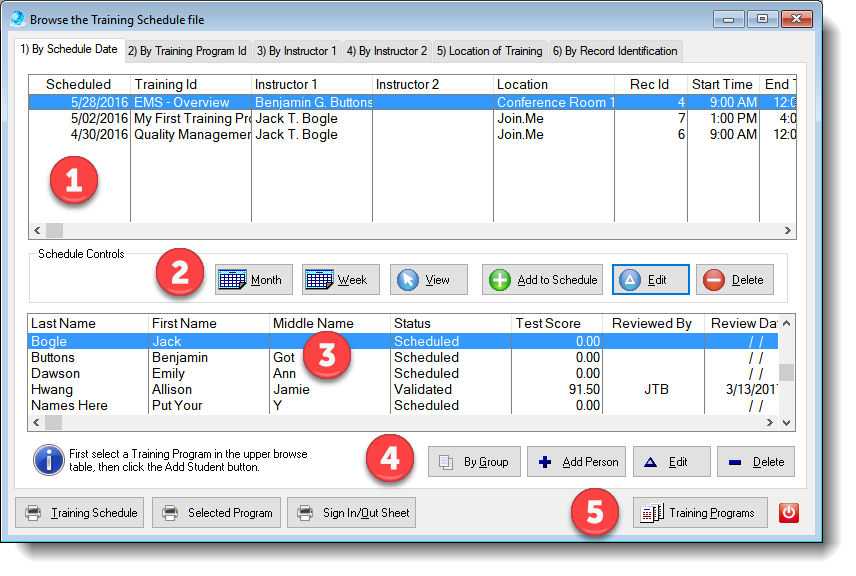Open the Location of Training tab

[489, 51]
